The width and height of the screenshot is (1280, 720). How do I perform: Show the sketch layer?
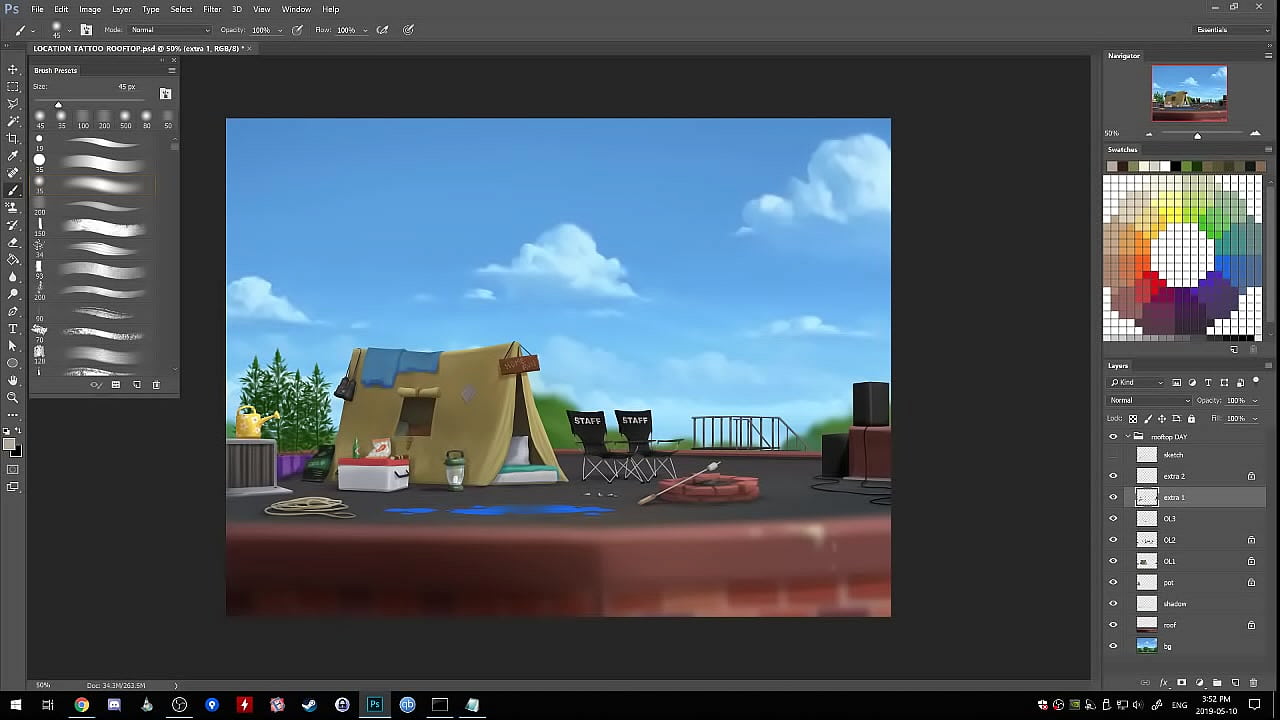click(x=1113, y=455)
